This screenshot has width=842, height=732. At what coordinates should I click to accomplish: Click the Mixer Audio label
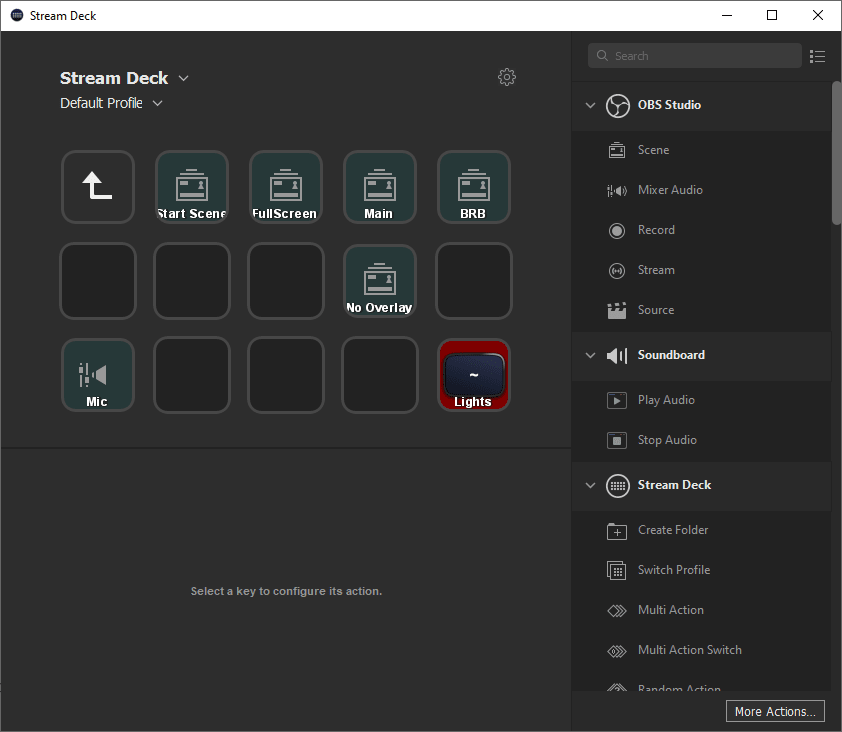pos(670,190)
